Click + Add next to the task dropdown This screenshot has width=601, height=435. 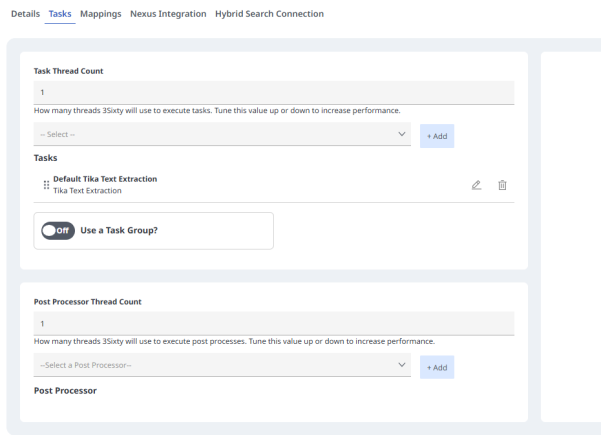436,136
